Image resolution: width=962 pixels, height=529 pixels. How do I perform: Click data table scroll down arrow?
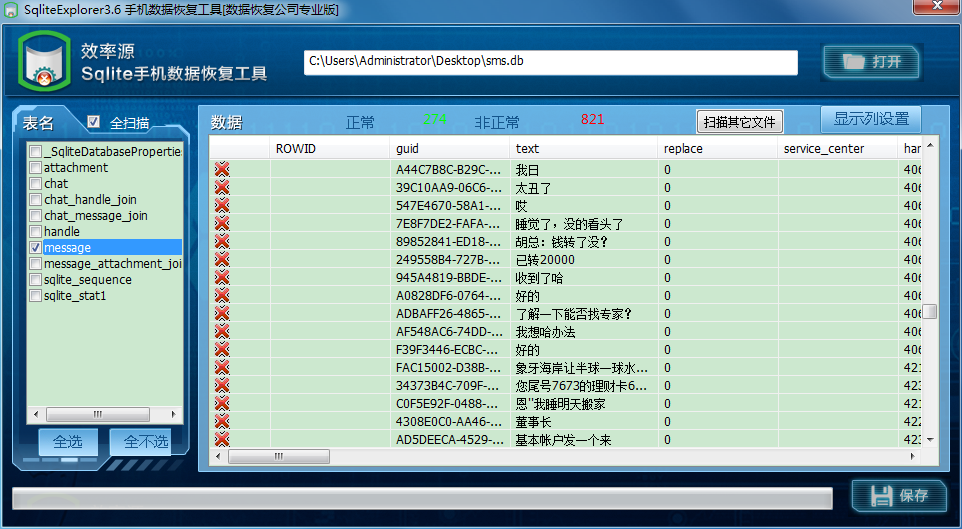click(x=929, y=439)
